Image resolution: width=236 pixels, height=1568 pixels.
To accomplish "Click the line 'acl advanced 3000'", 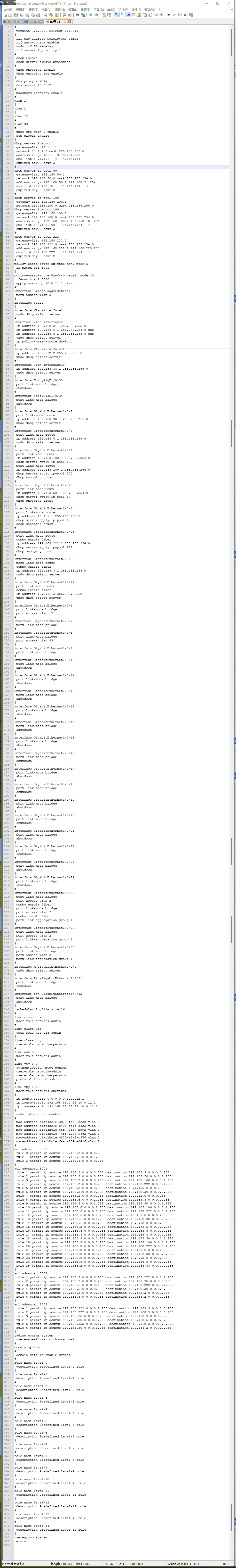I will [x=31, y=1149].
